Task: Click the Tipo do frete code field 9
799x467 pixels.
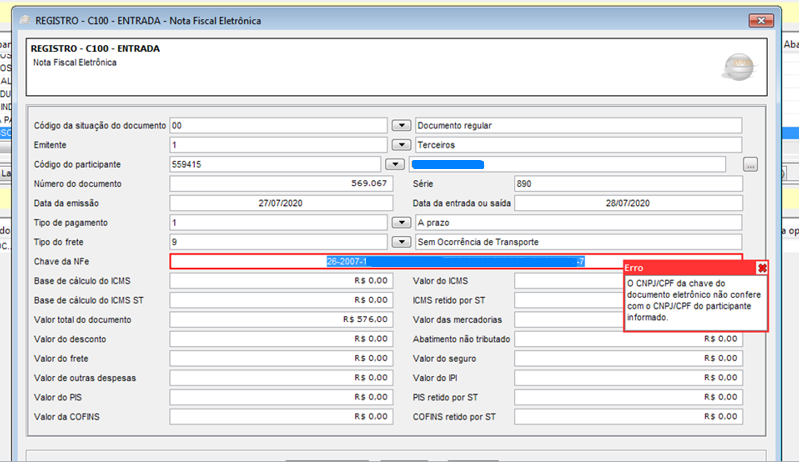Action: [x=278, y=242]
